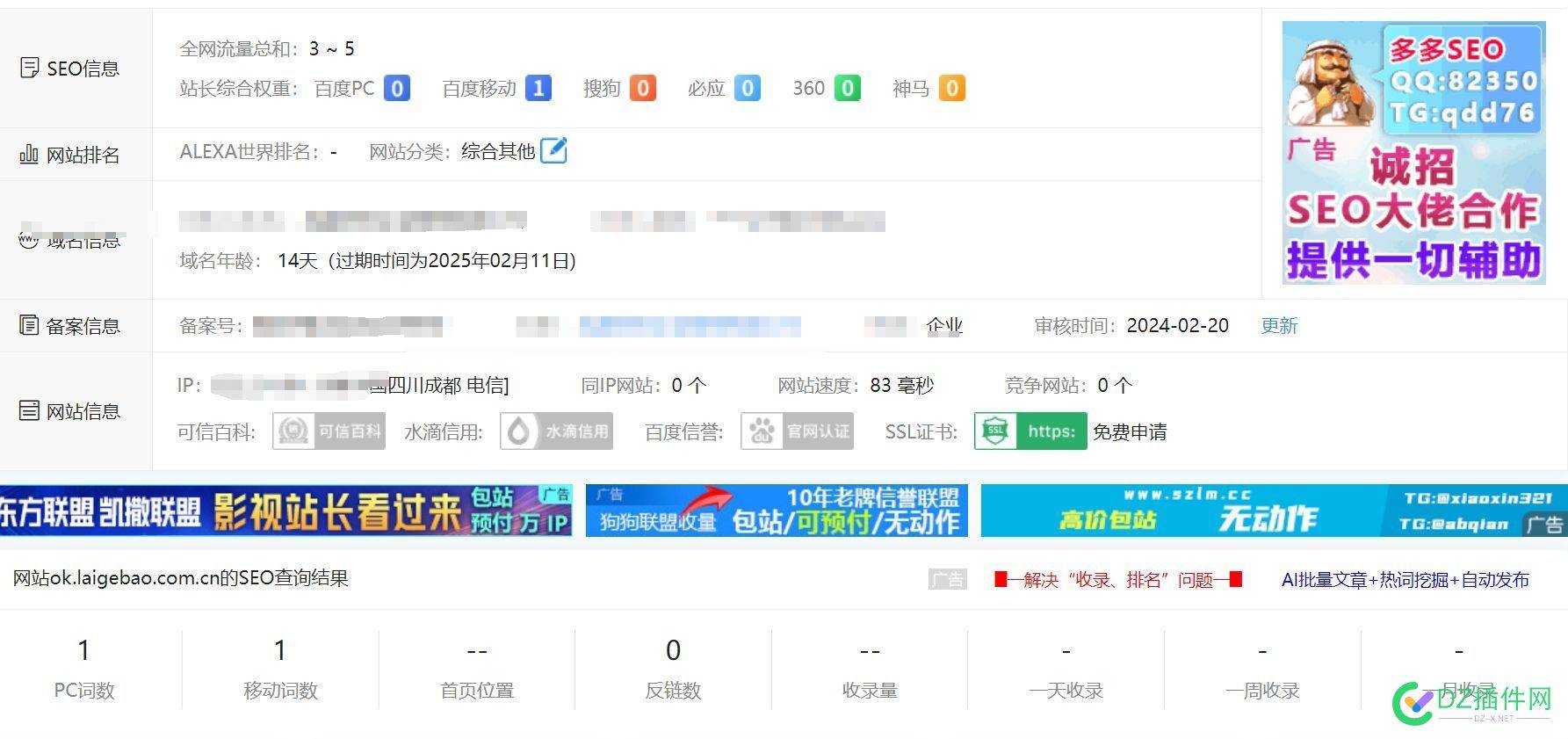Image resolution: width=1568 pixels, height=739 pixels.
Task: Click the 必应 weight badge
Action: coord(748,88)
